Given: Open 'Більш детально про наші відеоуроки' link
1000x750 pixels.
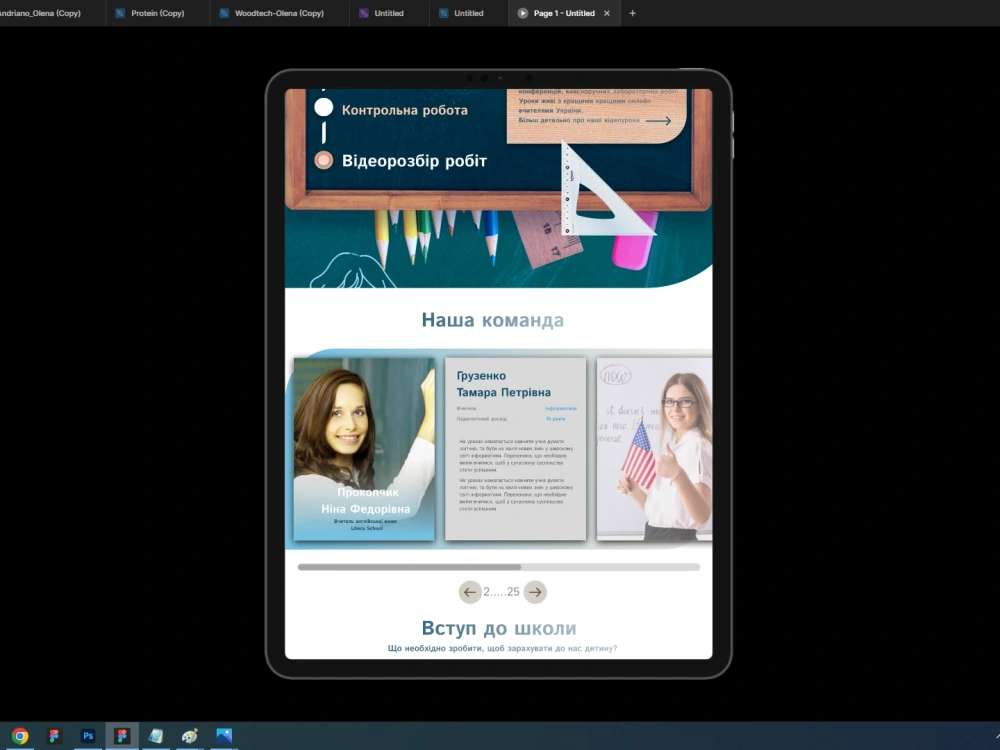Looking at the screenshot, I should click(578, 120).
